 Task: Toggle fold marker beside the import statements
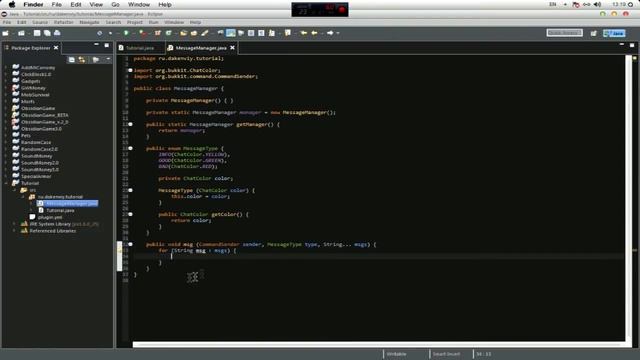(130, 70)
